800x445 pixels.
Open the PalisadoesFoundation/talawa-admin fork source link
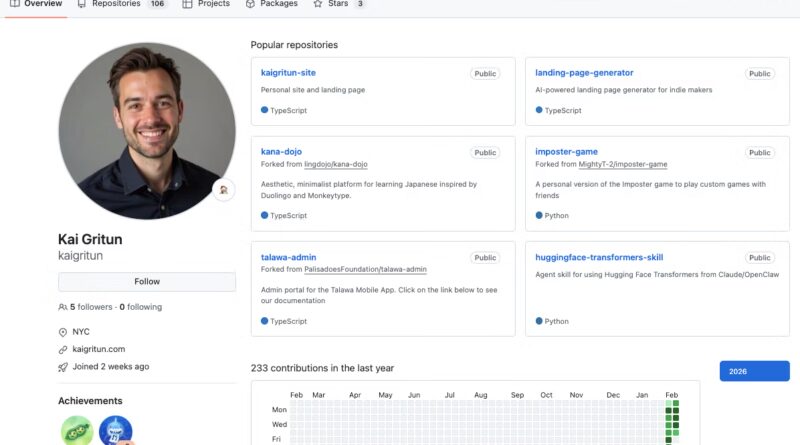point(365,269)
